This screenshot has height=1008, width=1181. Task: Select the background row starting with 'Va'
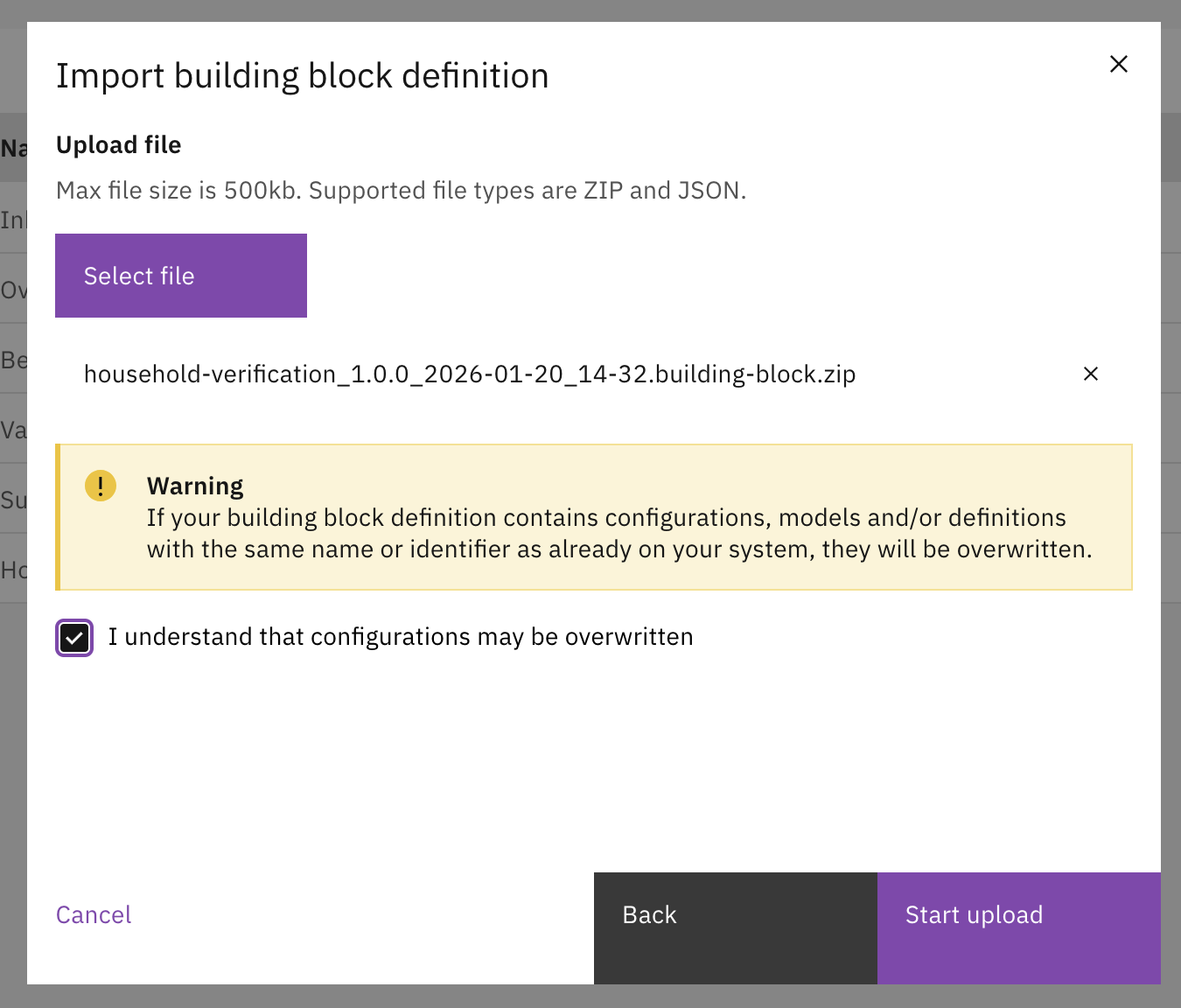[13, 430]
